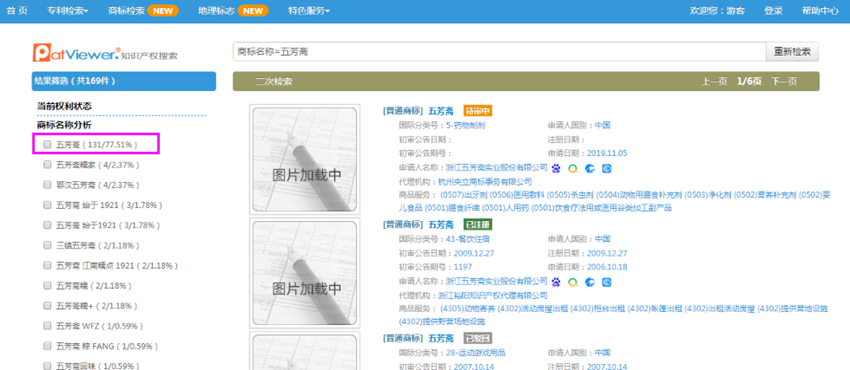The width and height of the screenshot is (850, 370).
Task: Check the 鄂汉五芳斋 (4/2.37%) checkbox
Action: click(47, 185)
